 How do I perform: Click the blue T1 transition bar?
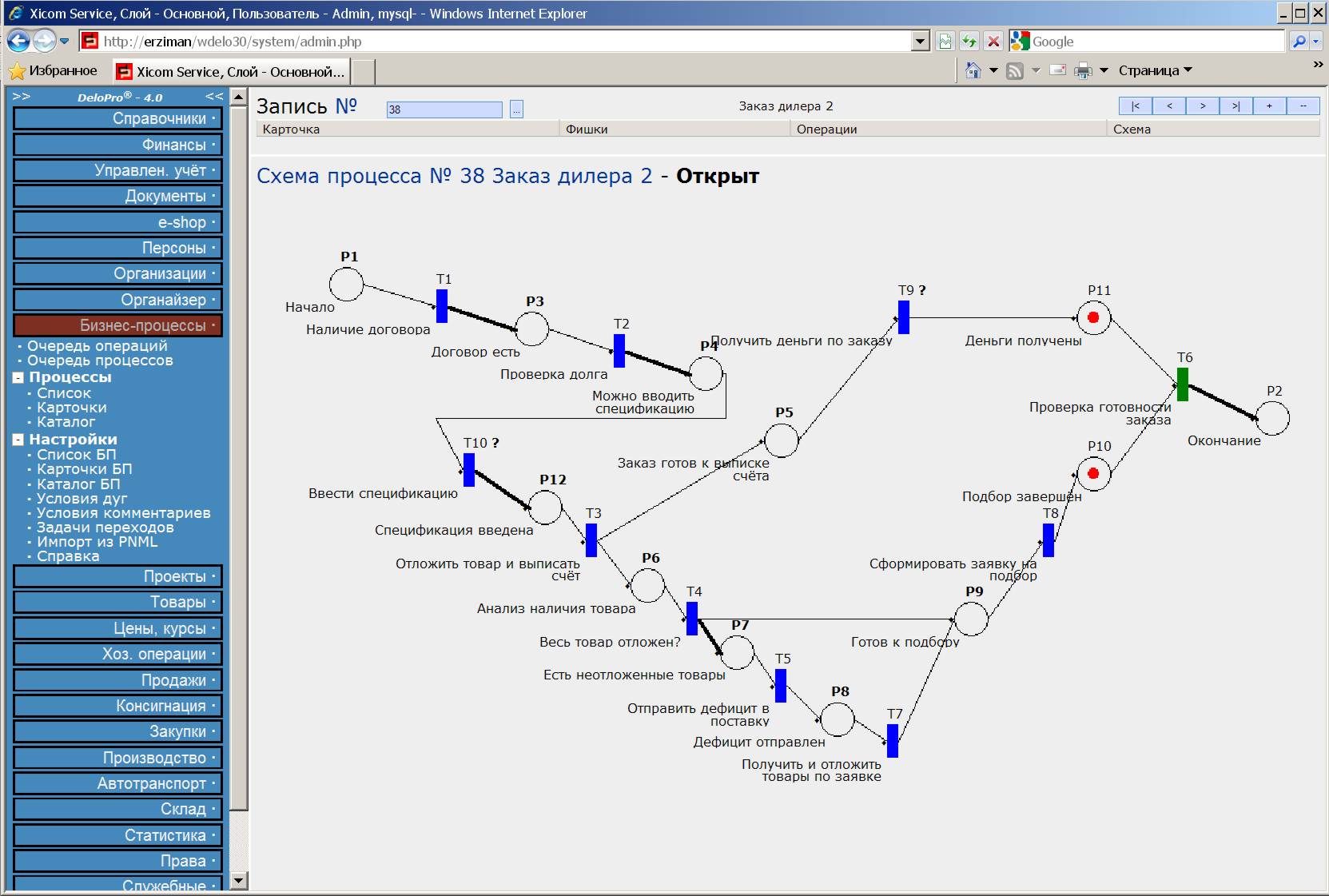point(442,306)
